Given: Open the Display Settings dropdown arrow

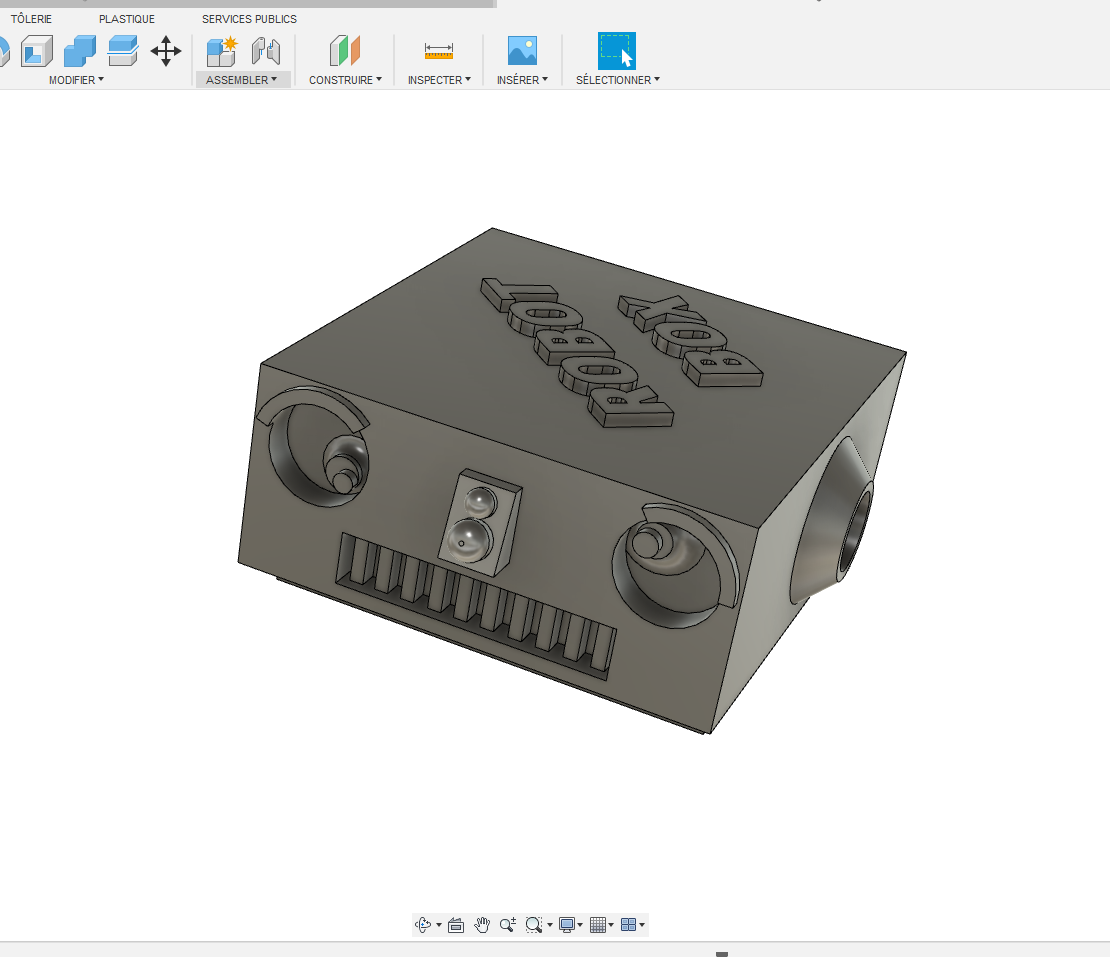Looking at the screenshot, I should (580, 925).
